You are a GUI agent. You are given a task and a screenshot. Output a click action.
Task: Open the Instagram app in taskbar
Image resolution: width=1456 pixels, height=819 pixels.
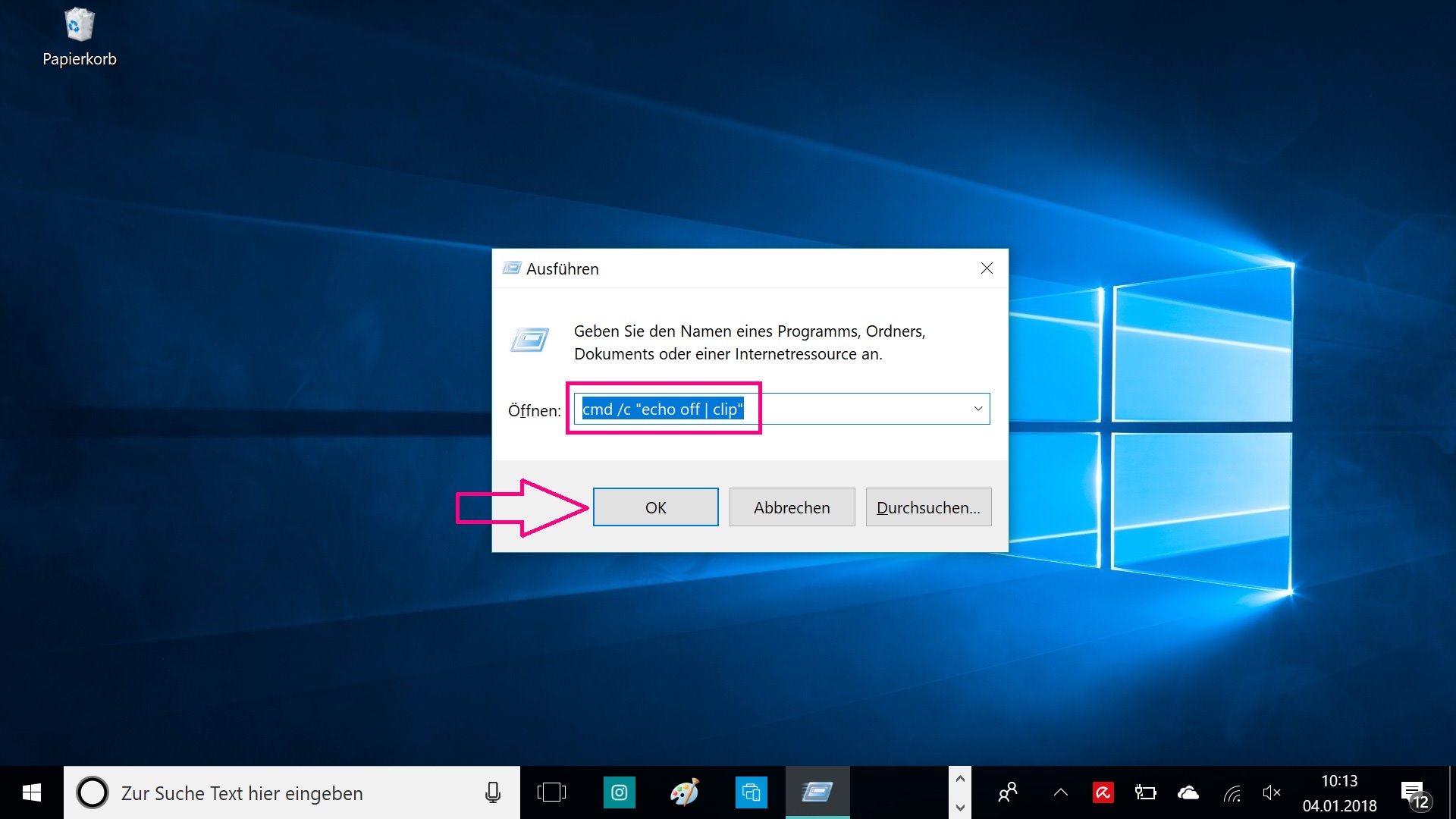619,793
